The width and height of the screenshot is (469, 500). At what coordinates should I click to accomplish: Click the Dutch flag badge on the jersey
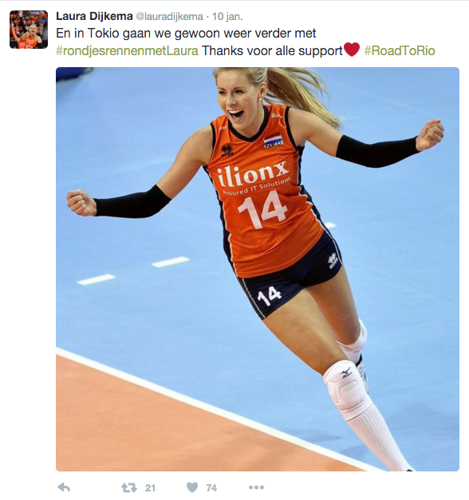point(273,141)
